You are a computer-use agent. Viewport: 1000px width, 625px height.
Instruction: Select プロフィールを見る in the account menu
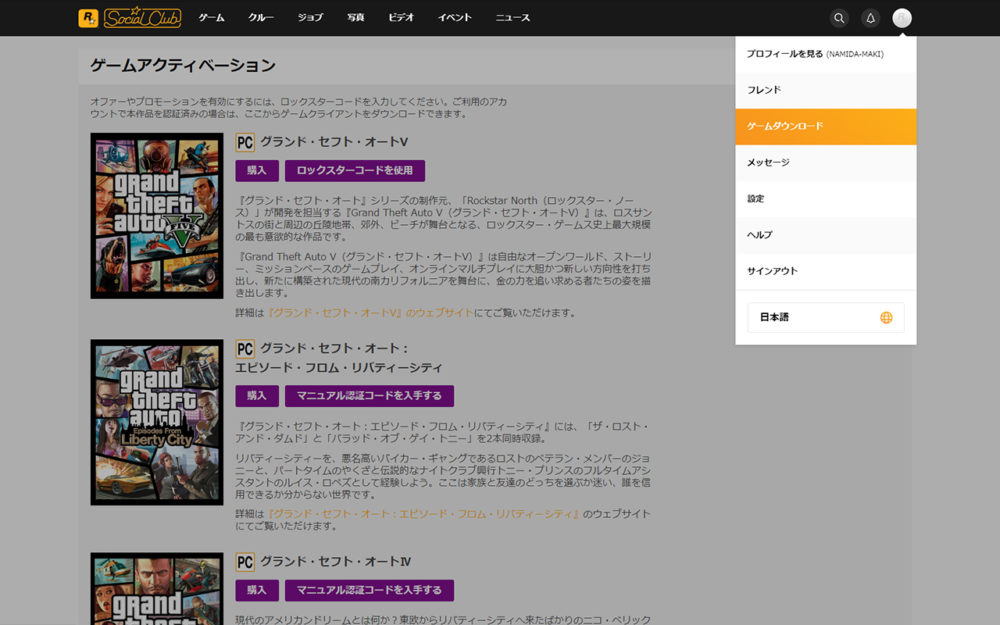click(826, 54)
